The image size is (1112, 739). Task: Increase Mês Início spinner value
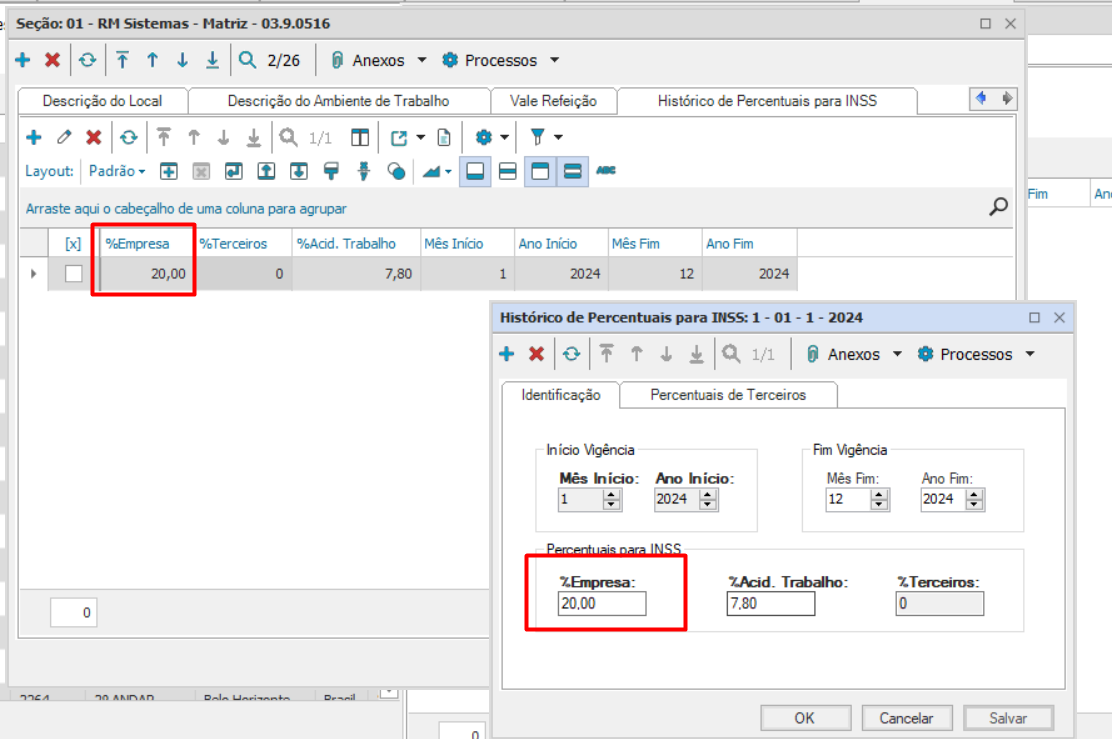click(x=612, y=494)
